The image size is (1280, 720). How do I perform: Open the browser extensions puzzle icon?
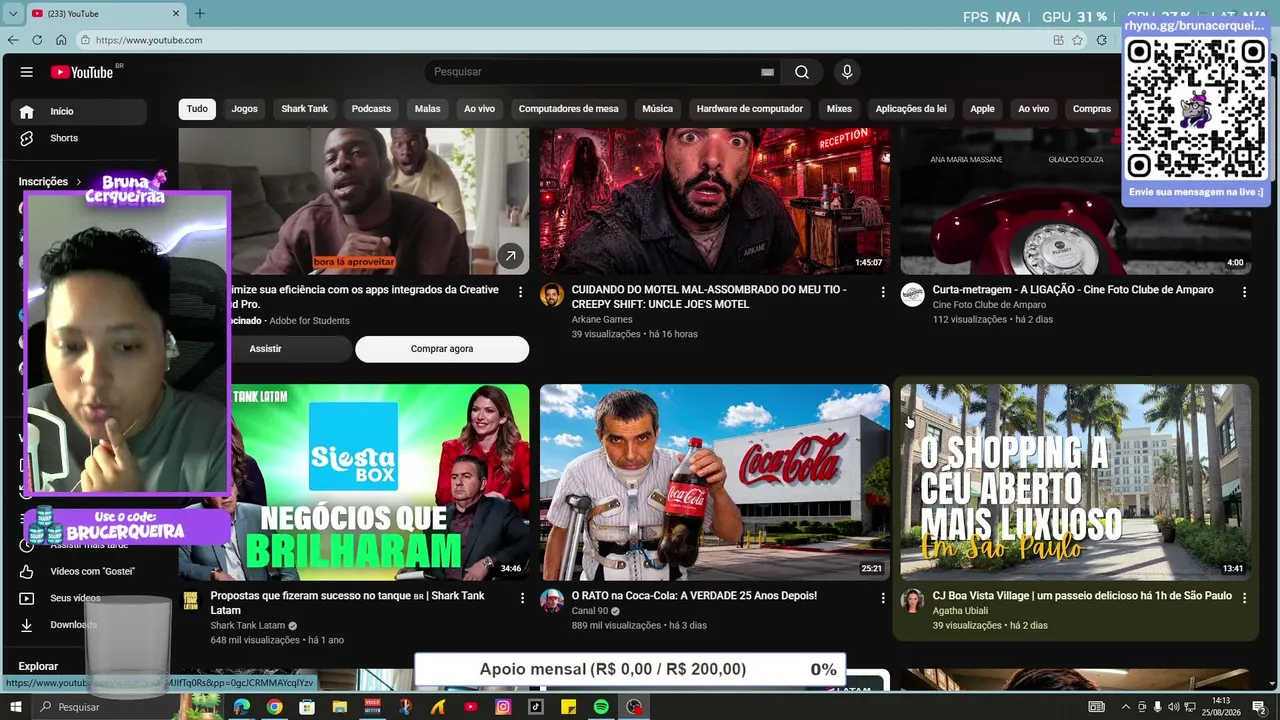pos(1101,40)
